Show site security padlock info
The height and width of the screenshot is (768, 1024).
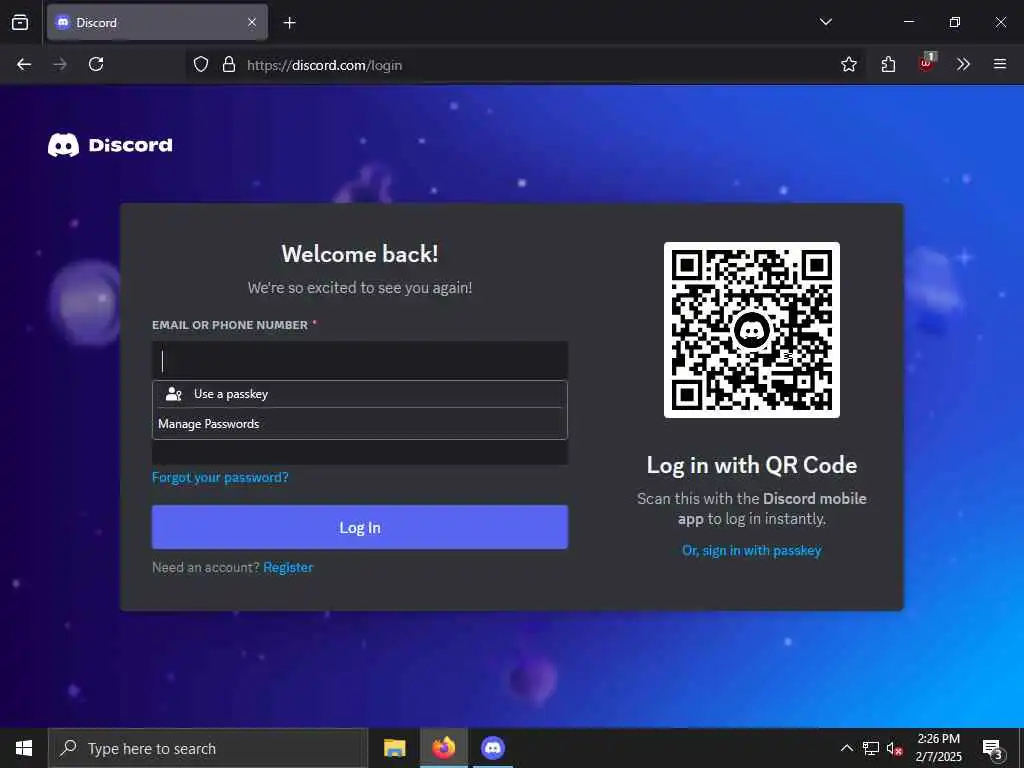coord(229,64)
